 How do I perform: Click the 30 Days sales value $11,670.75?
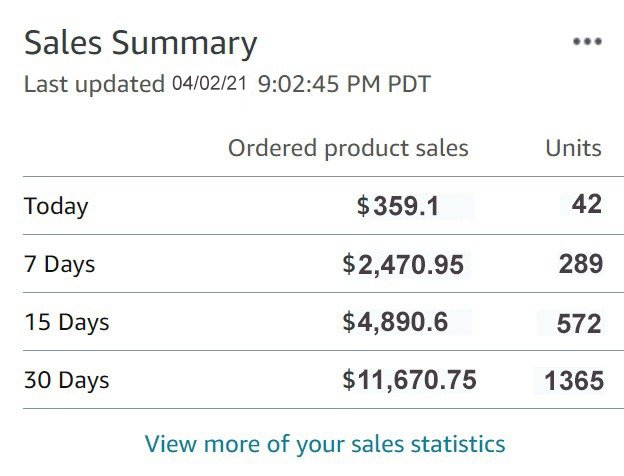tap(410, 380)
